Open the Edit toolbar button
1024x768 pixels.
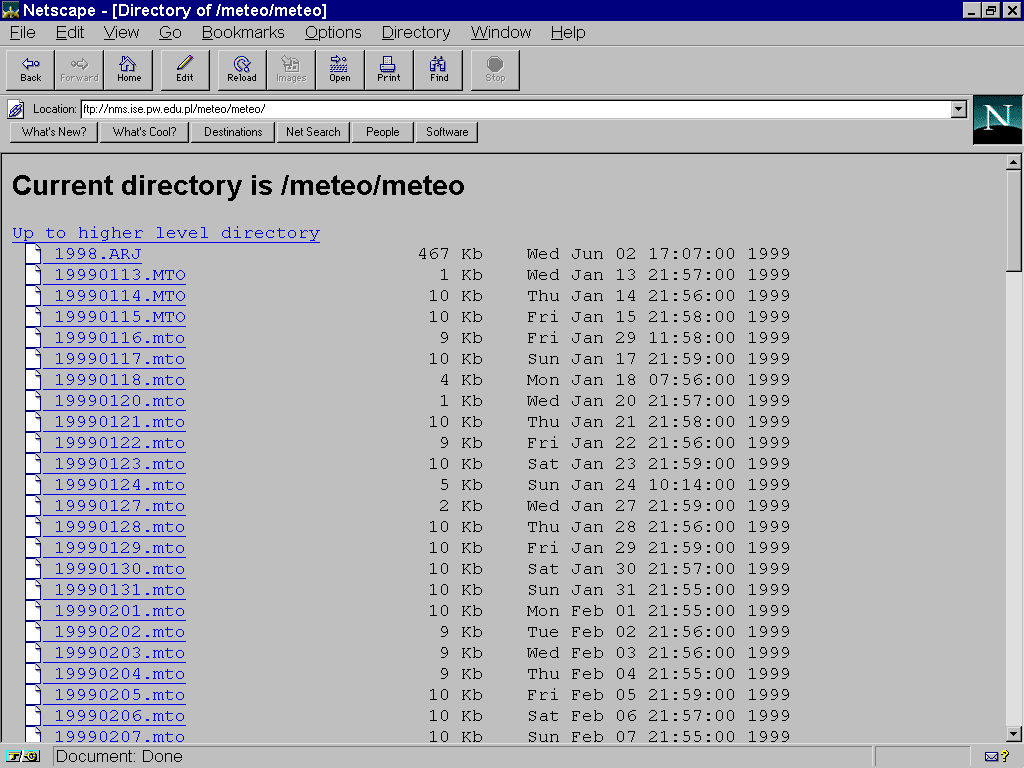click(x=185, y=69)
